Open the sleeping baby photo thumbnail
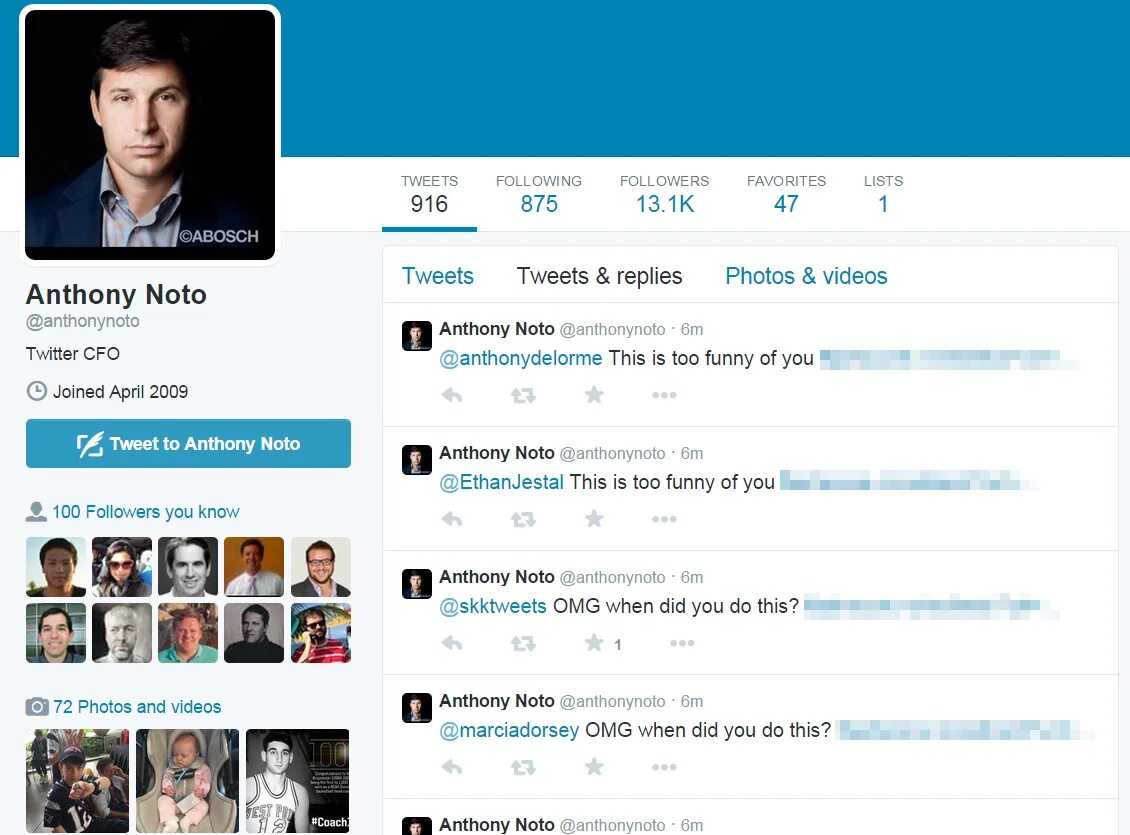 click(x=187, y=781)
